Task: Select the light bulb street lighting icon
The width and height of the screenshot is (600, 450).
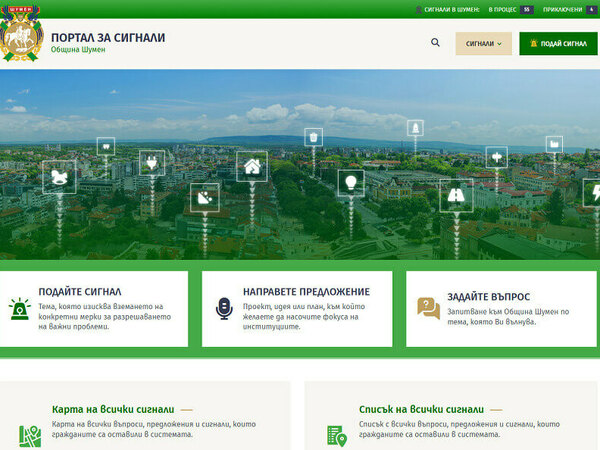Action: [x=351, y=183]
